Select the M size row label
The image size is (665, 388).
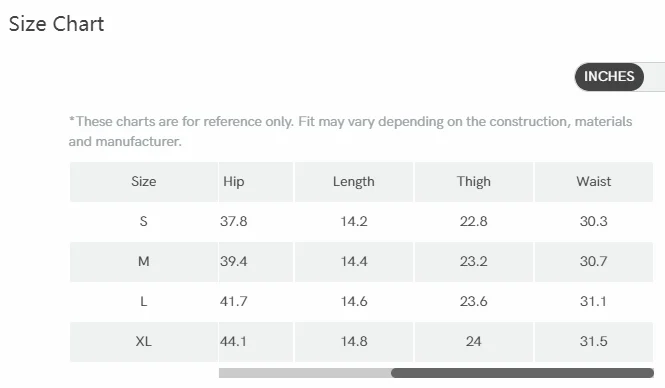point(144,261)
